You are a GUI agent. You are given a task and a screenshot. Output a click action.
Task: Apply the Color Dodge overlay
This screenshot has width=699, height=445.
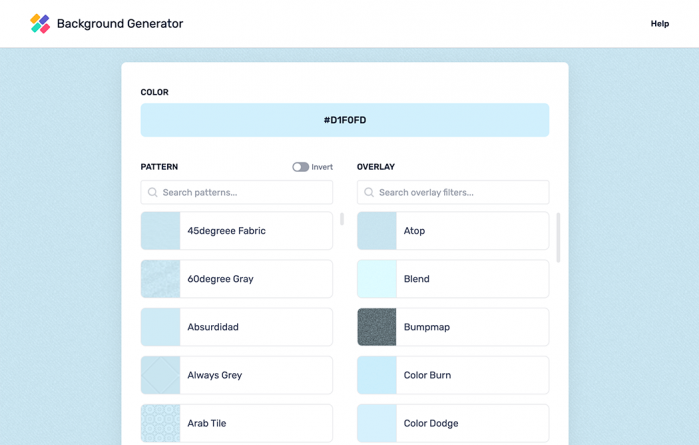click(x=452, y=423)
